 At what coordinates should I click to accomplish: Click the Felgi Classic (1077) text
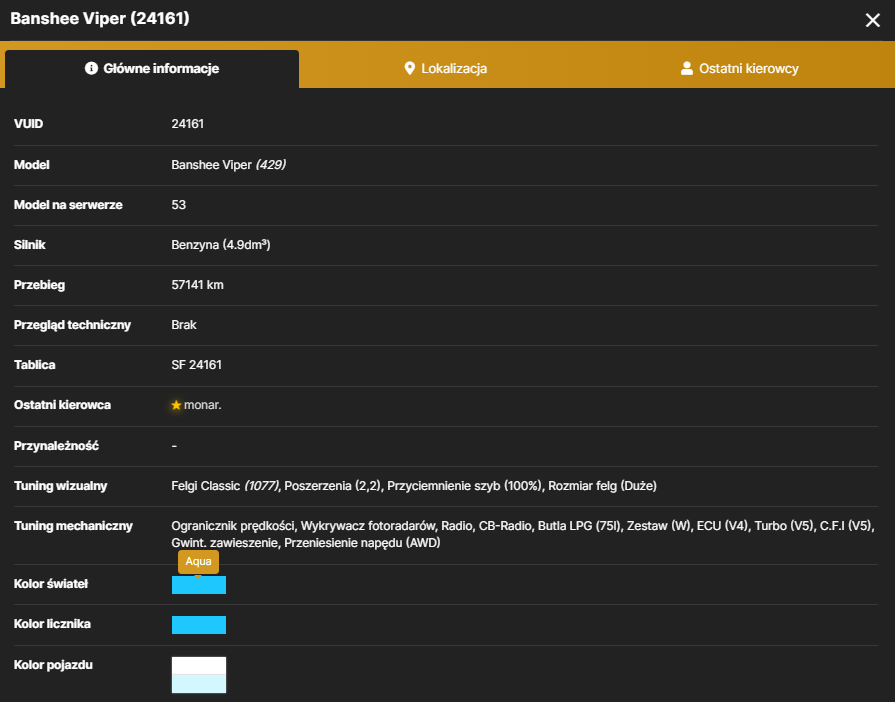pyautogui.click(x=225, y=486)
